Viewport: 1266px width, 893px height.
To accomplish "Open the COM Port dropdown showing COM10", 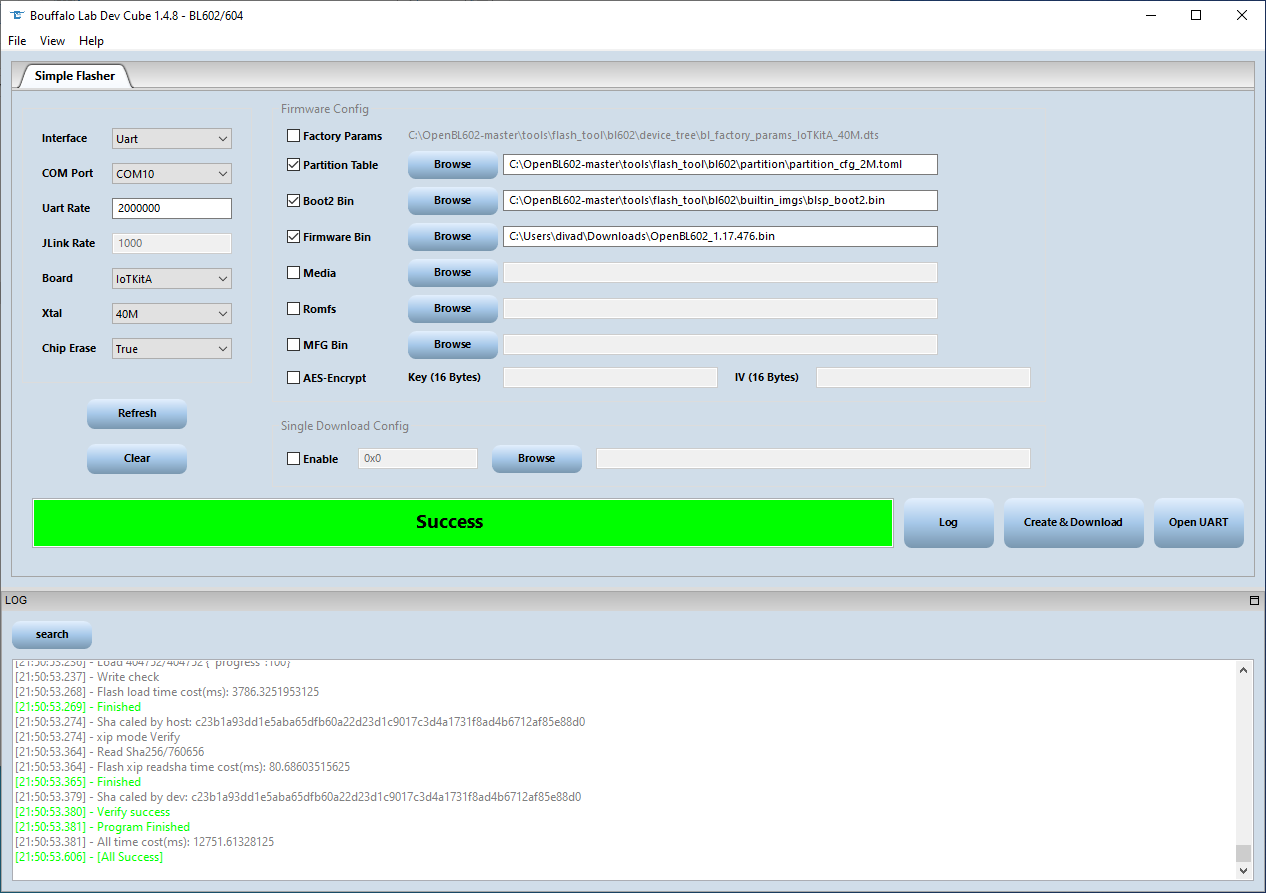I will click(x=172, y=174).
